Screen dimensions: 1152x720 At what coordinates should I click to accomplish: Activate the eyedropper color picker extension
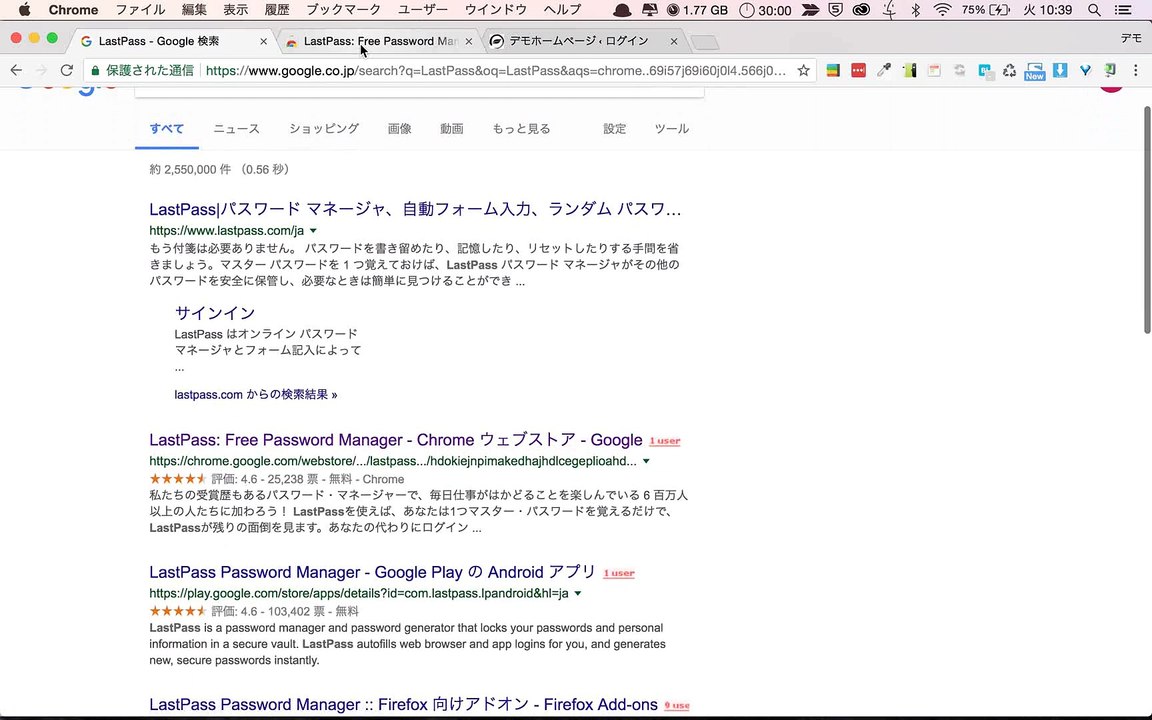[x=884, y=71]
